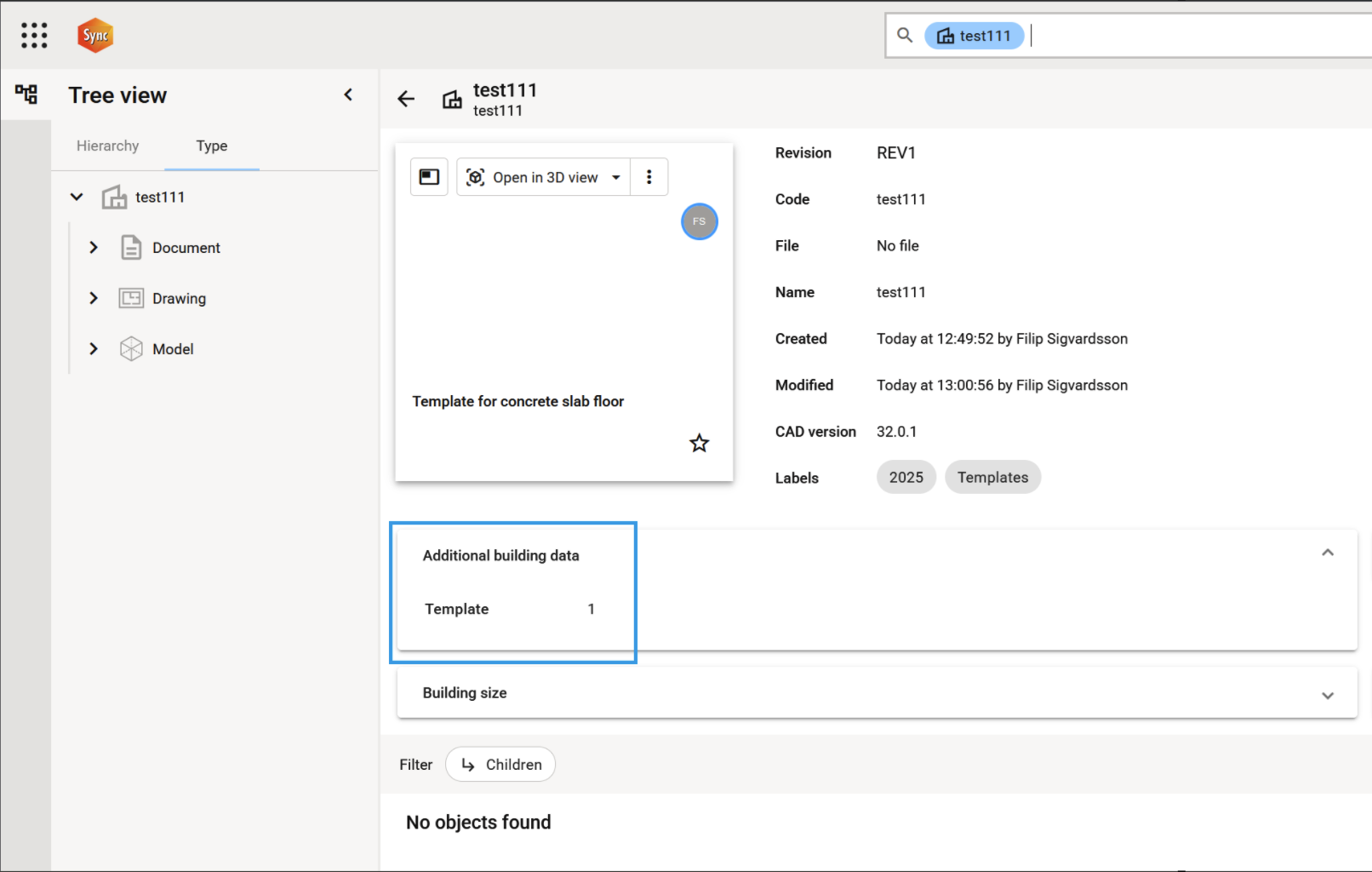Viewport: 1372px width, 872px height.
Task: Click the Tree view sidebar icon
Action: pyautogui.click(x=26, y=95)
